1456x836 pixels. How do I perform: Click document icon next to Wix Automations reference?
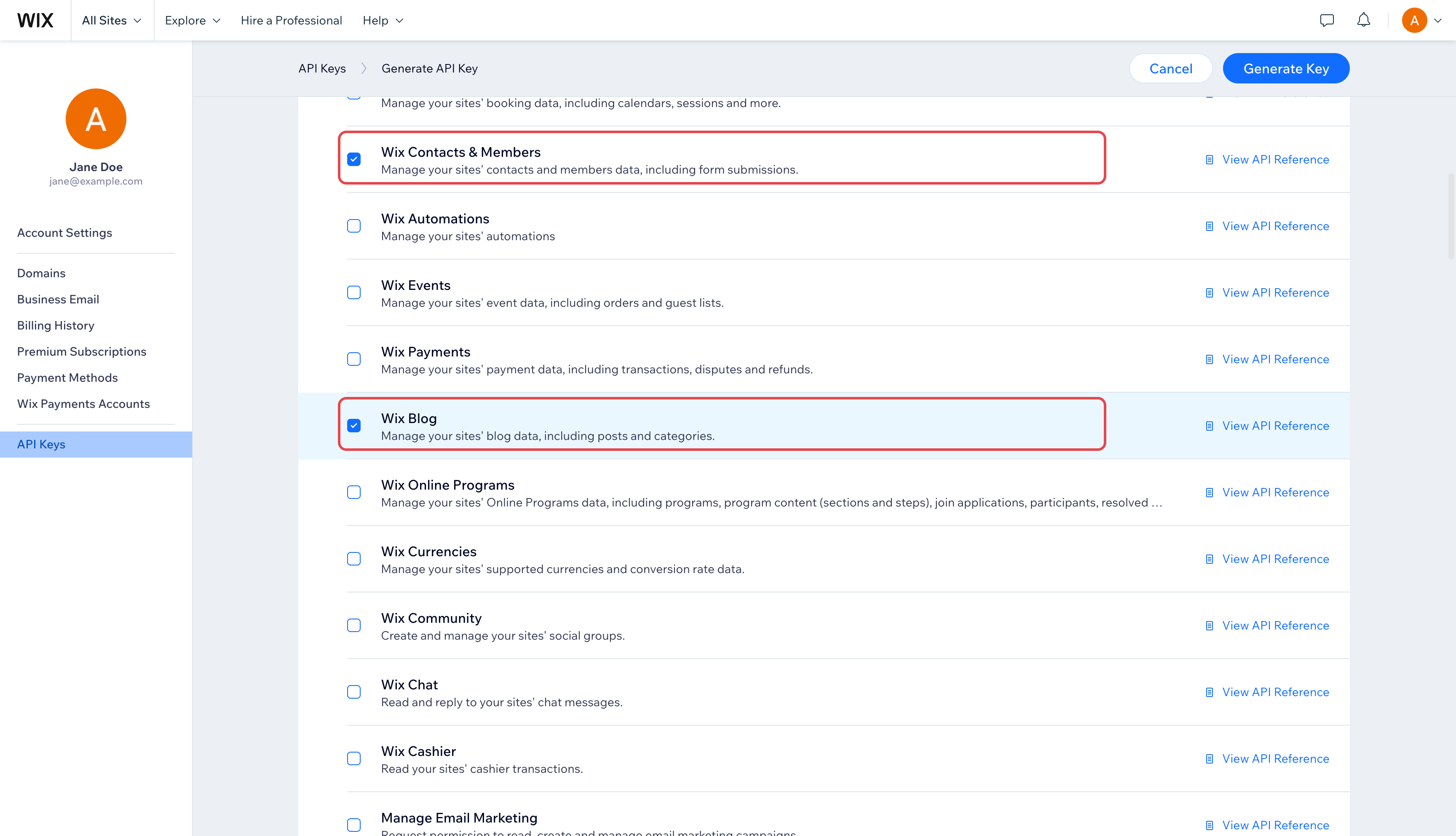[x=1209, y=226]
